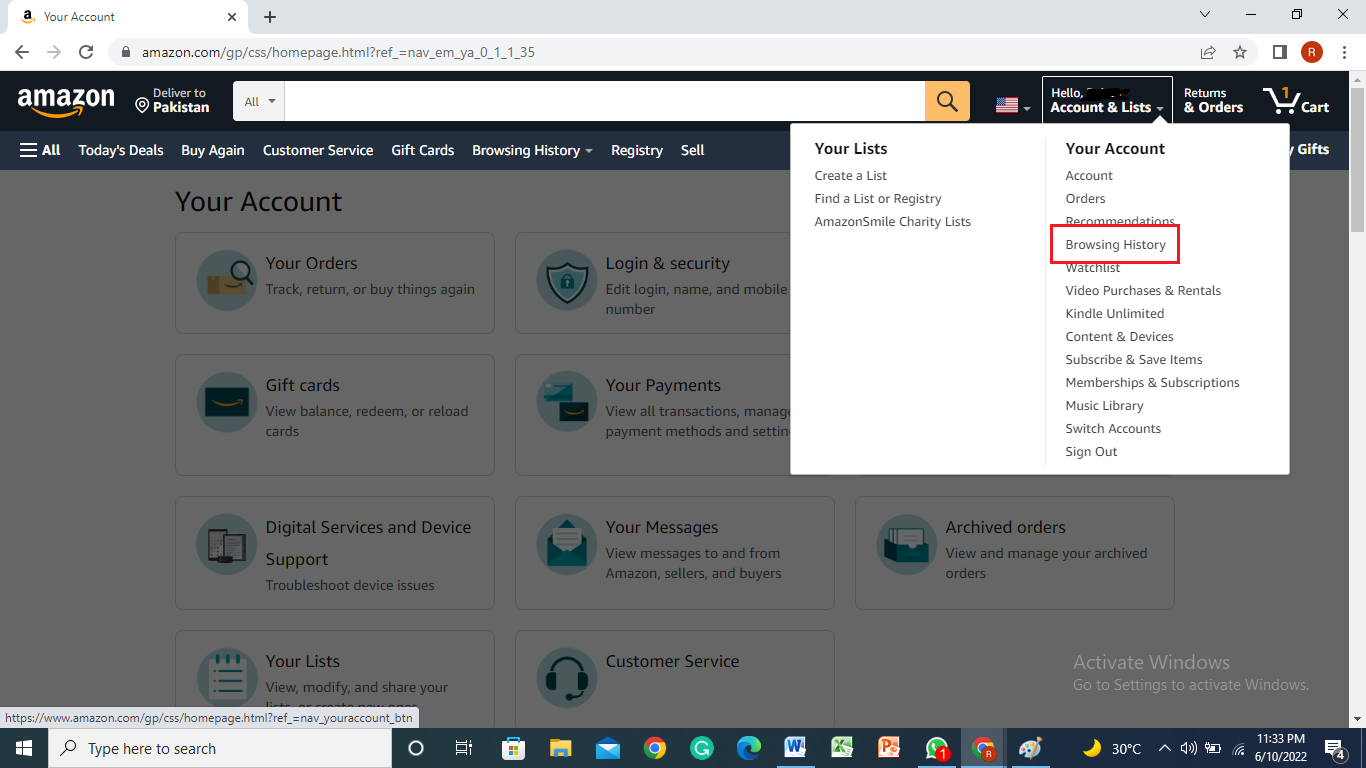The image size is (1366, 768).
Task: Open WhatsApp from the taskbar
Action: [937, 748]
